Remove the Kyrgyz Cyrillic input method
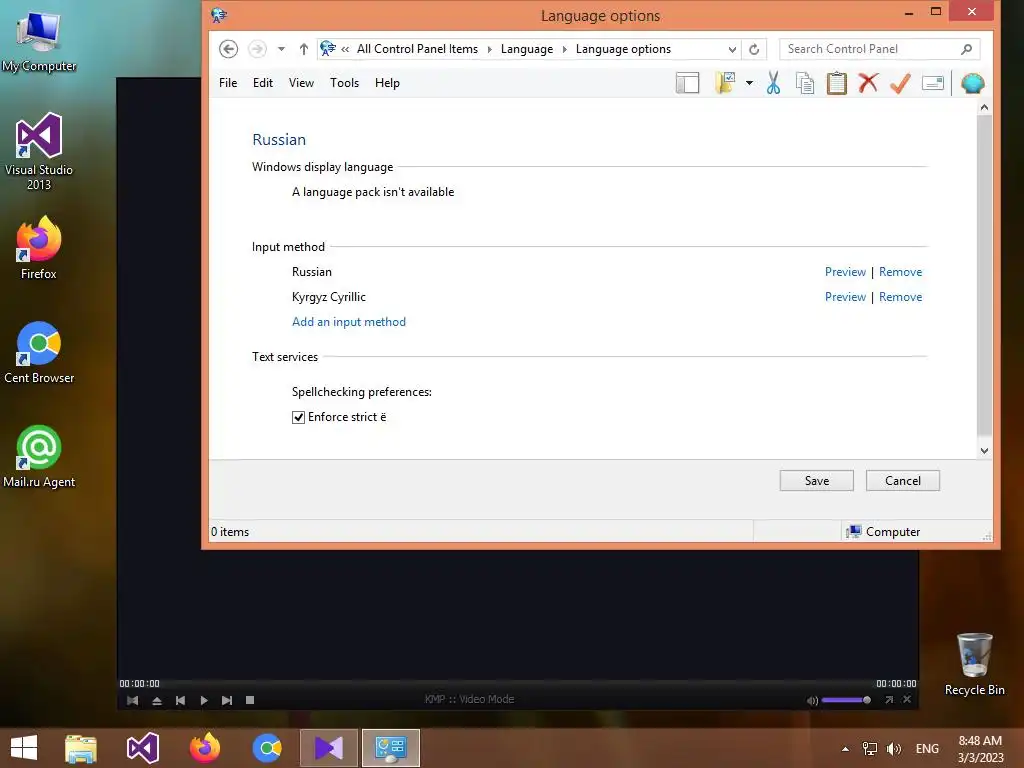The width and height of the screenshot is (1024, 768). [x=900, y=296]
